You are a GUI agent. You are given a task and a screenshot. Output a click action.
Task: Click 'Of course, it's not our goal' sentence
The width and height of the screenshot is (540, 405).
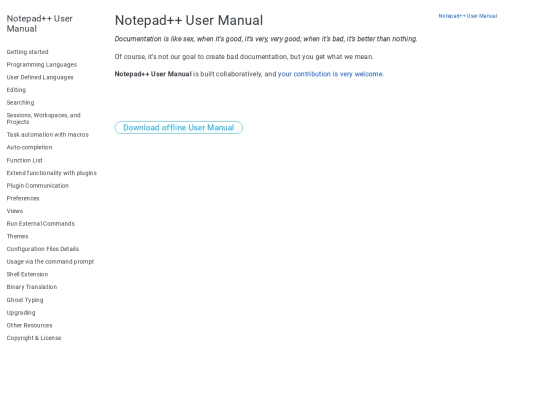[x=244, y=57]
